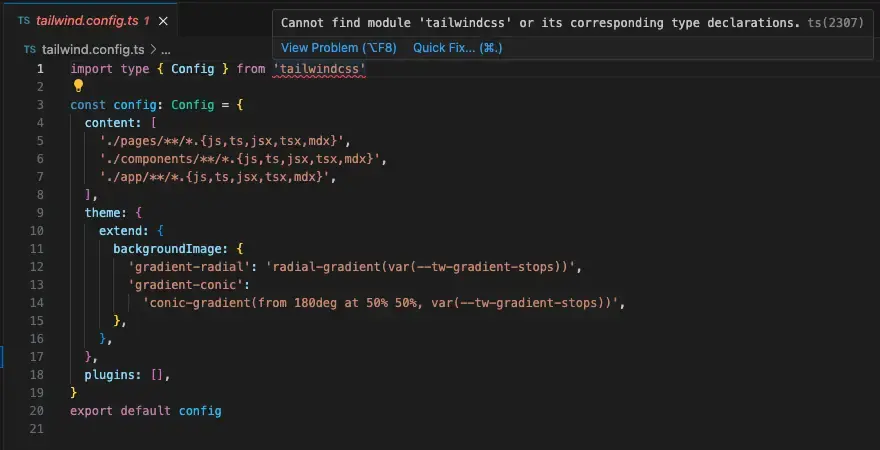Select the tailwind.config.ts editor tab

pos(89,21)
